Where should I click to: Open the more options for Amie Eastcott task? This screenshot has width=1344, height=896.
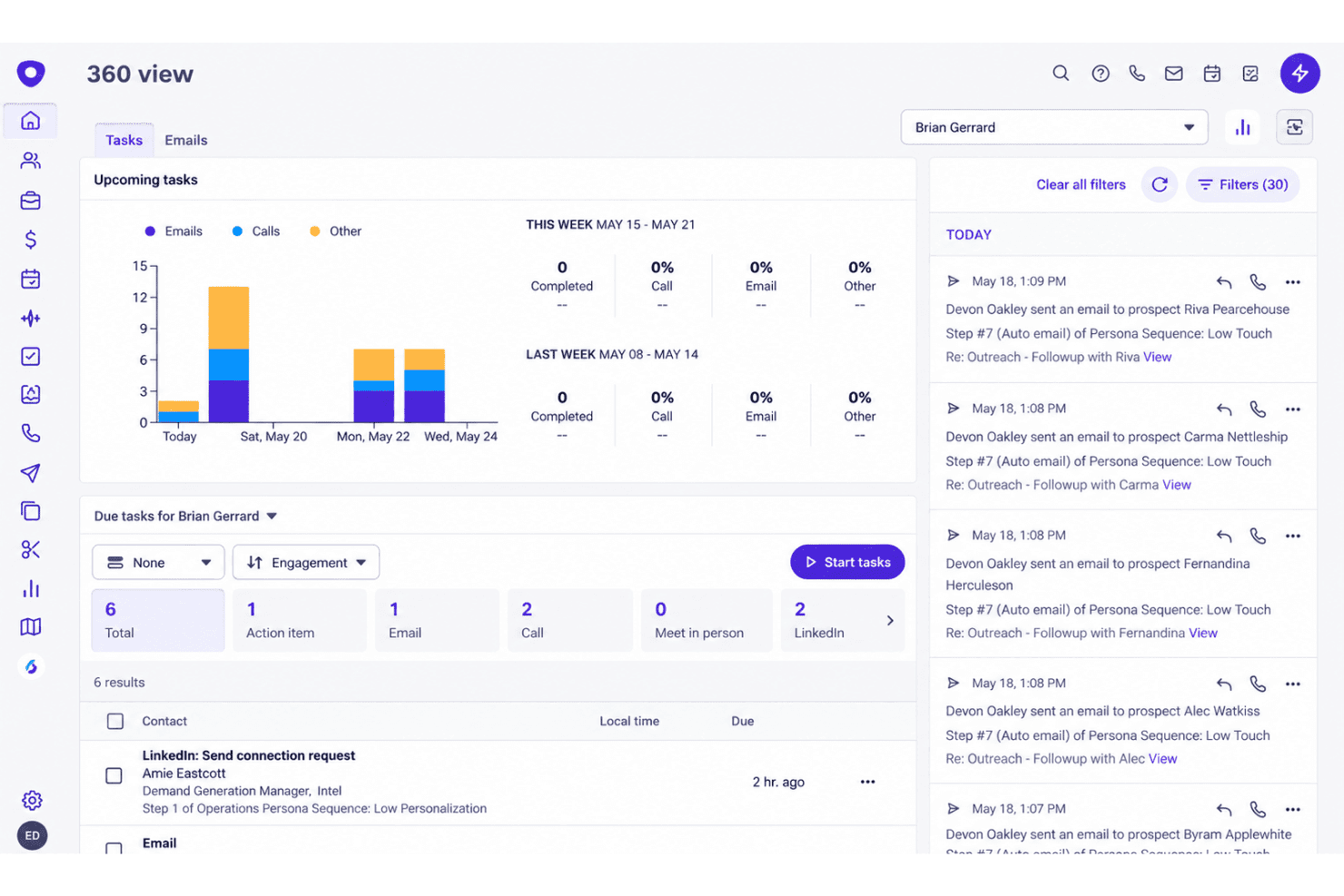867,782
